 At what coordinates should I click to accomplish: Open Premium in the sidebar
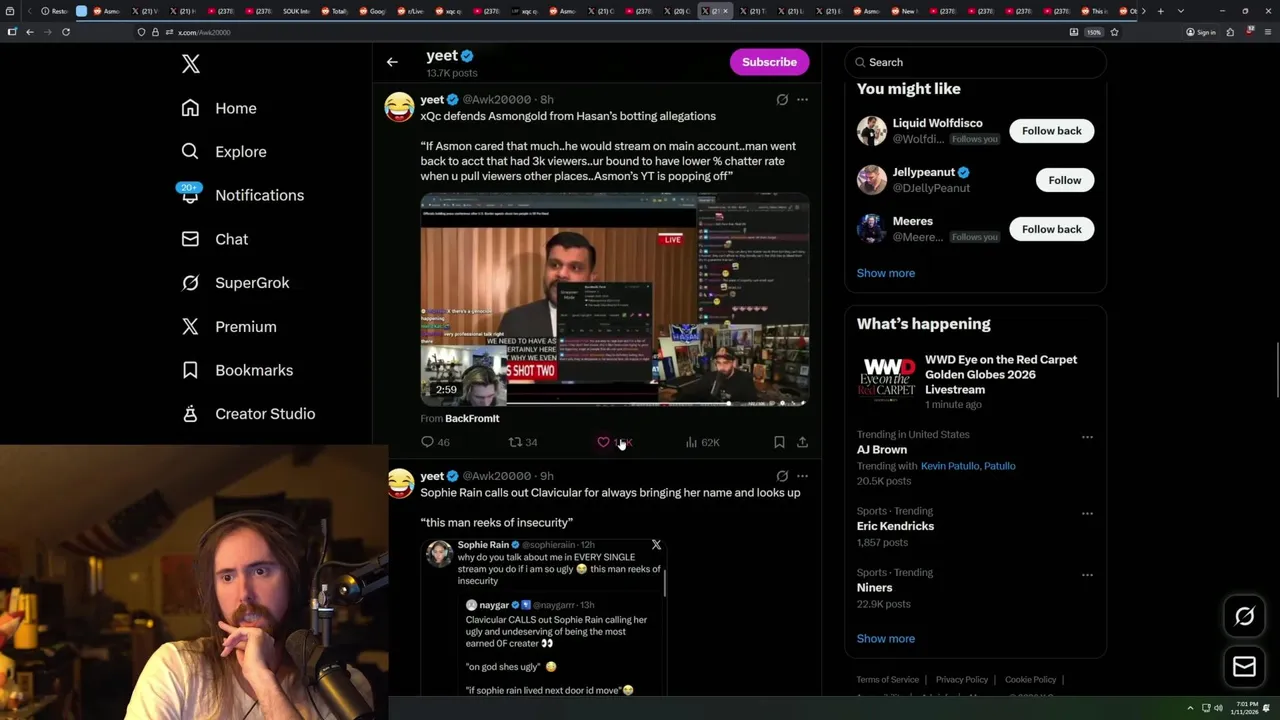coord(228,327)
